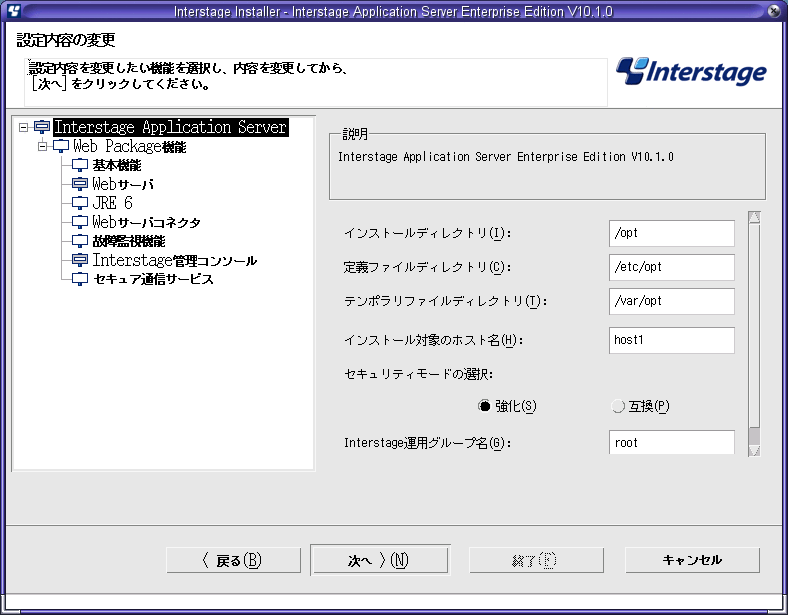Go back with the 戻る(B) button
This screenshot has height=615, width=788.
pyautogui.click(x=234, y=560)
